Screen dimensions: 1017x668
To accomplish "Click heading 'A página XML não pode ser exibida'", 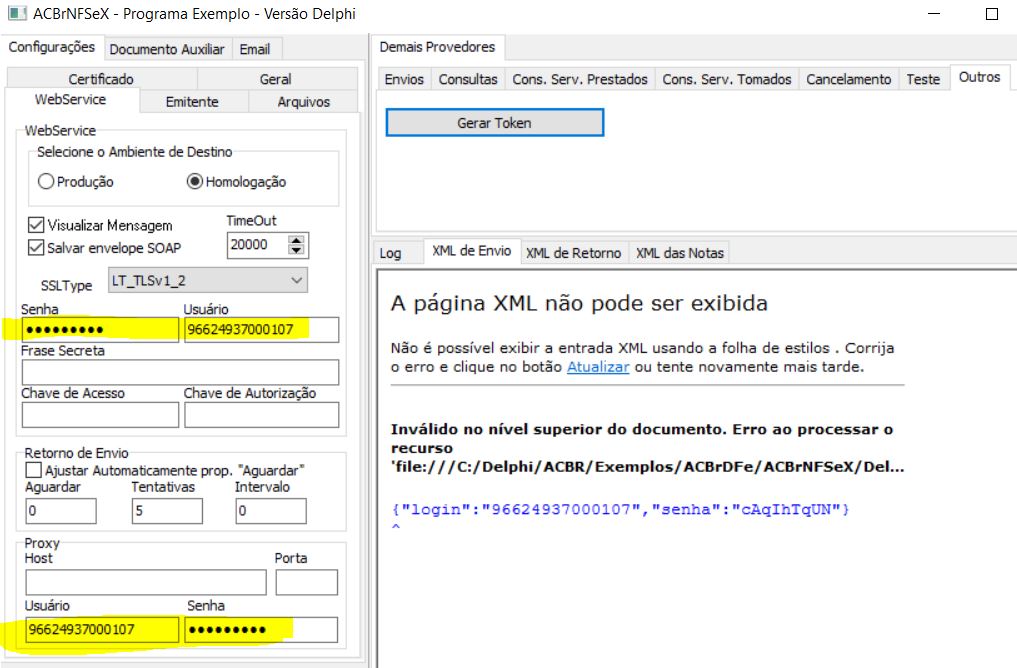I will [x=579, y=304].
